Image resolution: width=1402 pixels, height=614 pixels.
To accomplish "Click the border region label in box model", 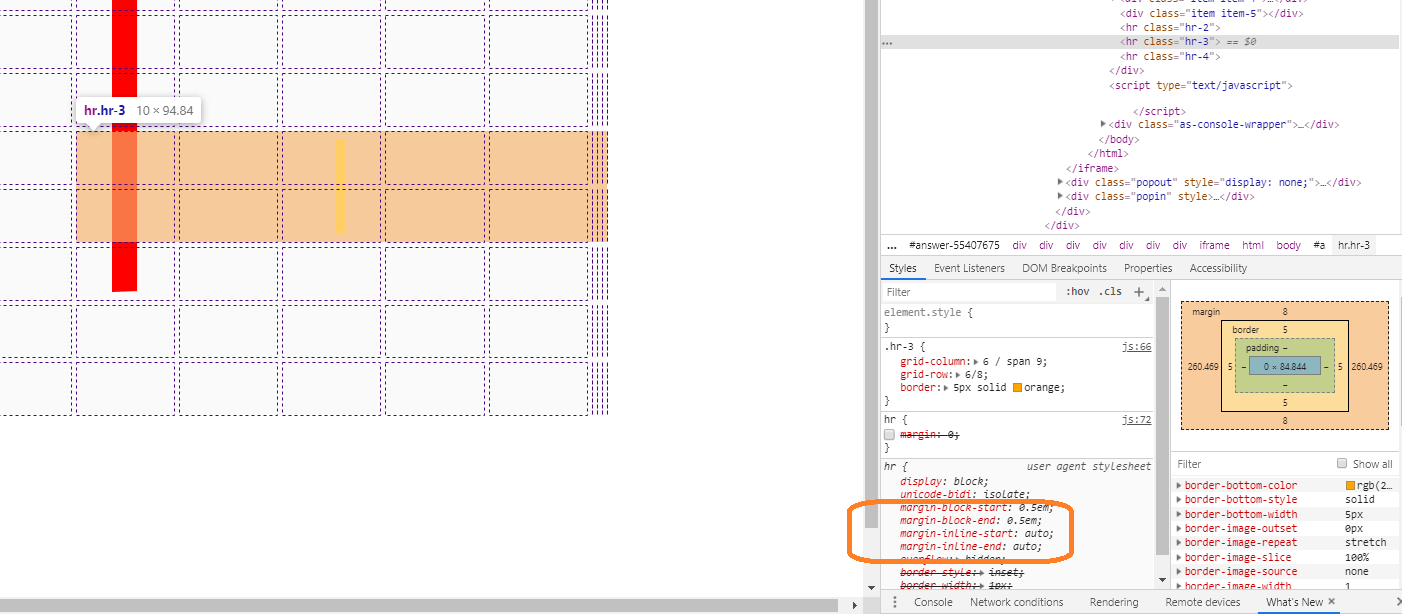I will click(1245, 330).
